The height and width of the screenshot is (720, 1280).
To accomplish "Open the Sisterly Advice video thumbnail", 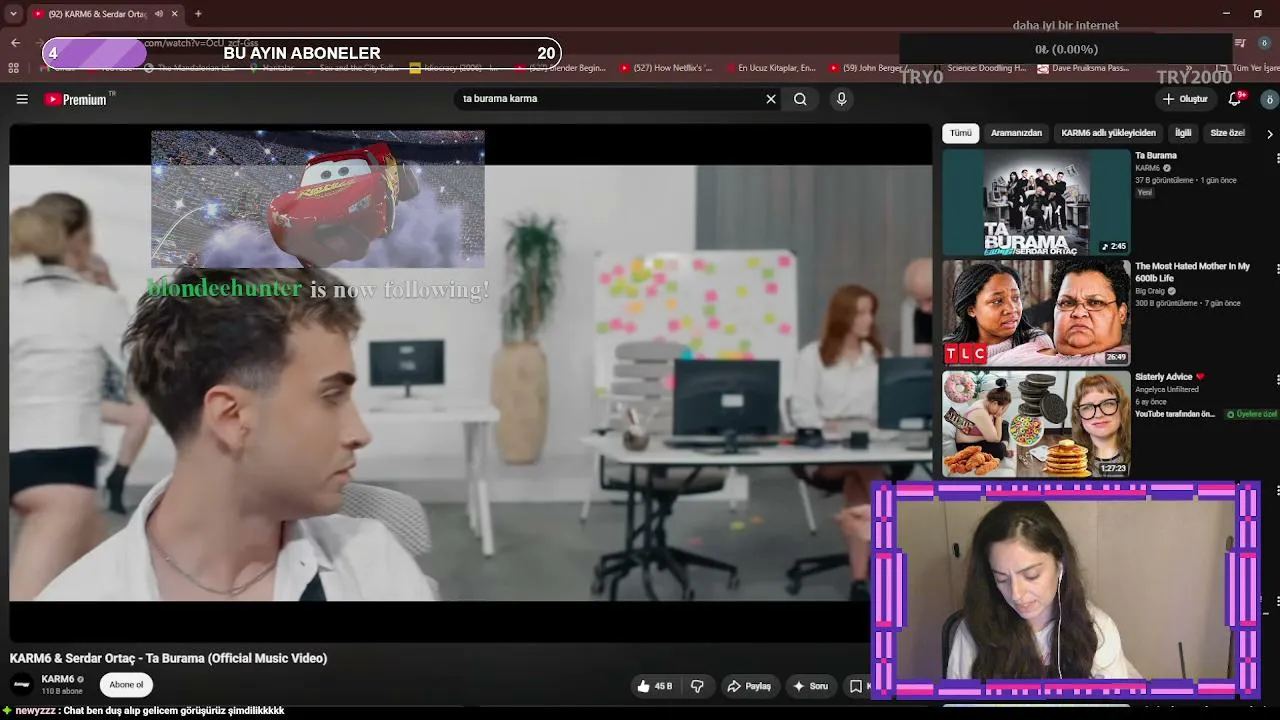I will pyautogui.click(x=1036, y=424).
